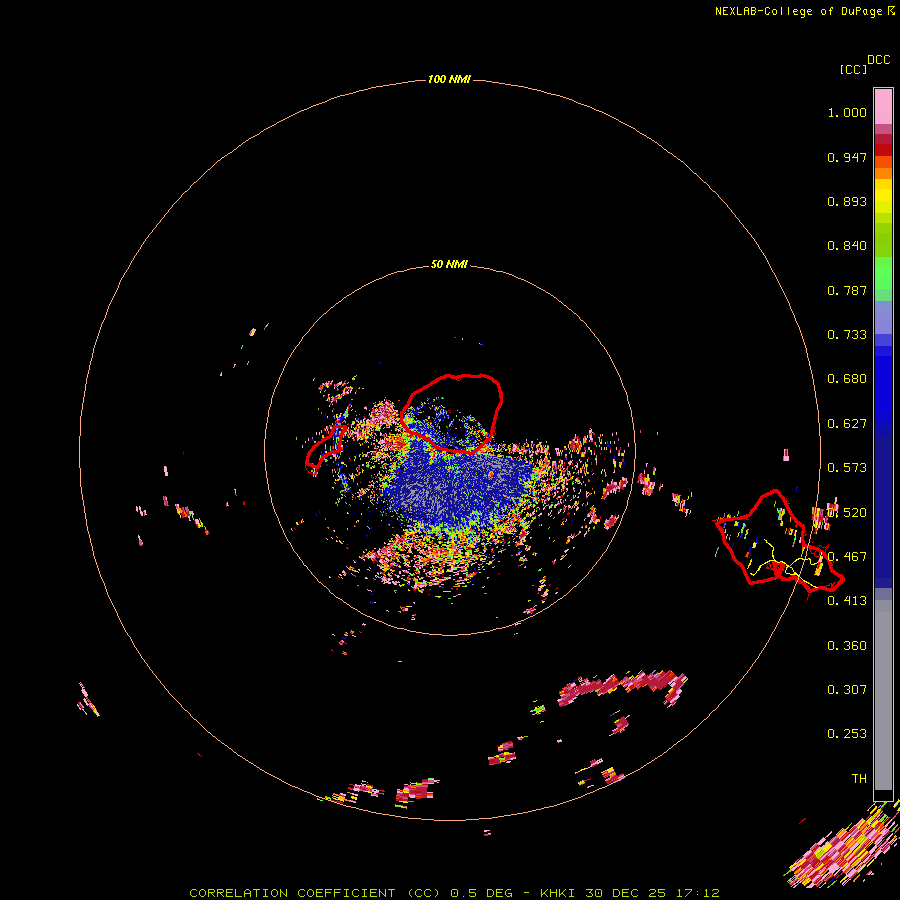This screenshot has height=900, width=900.
Task: Click the [CC] legend unit label
Action: click(853, 70)
